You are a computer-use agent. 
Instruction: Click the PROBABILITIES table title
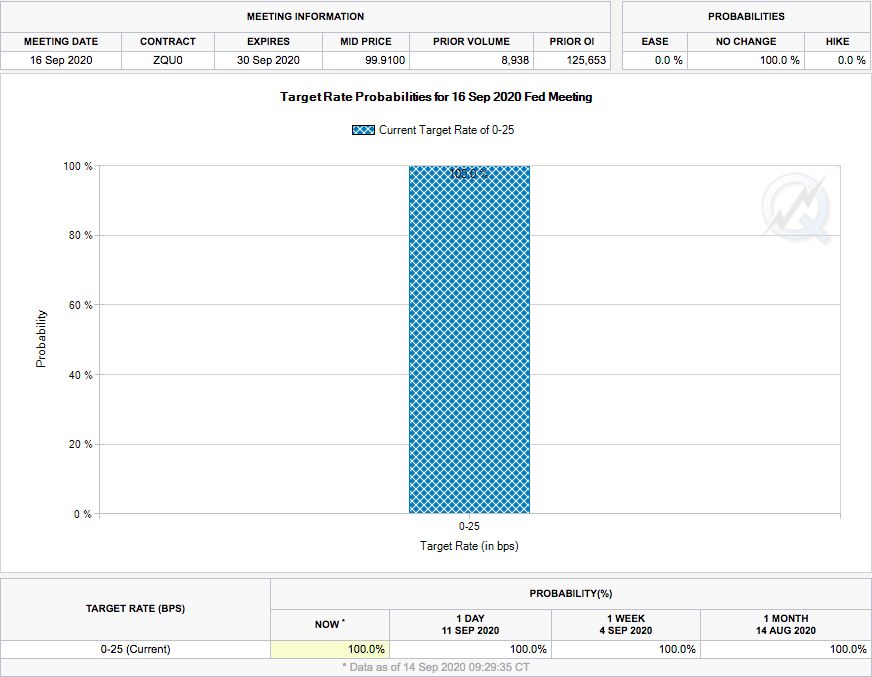[746, 17]
